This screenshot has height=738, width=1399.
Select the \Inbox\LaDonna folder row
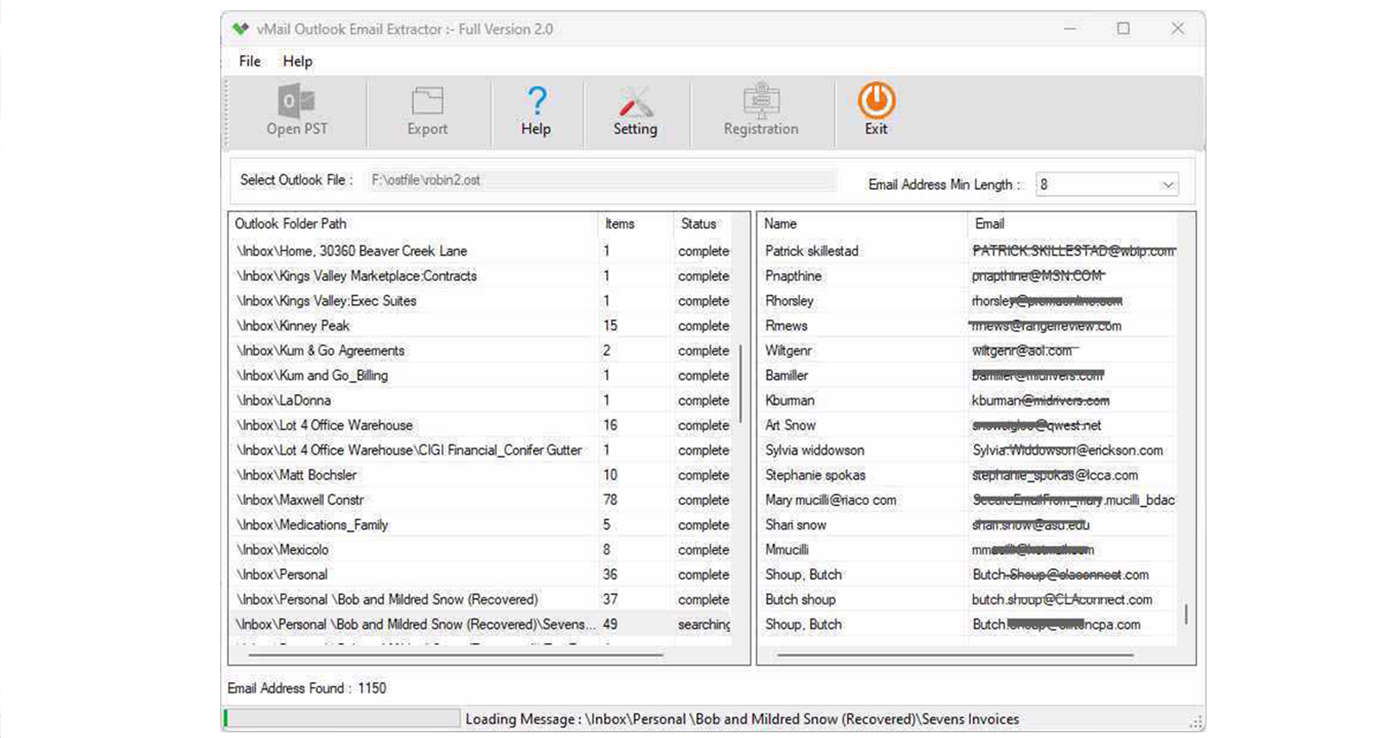tap(481, 400)
